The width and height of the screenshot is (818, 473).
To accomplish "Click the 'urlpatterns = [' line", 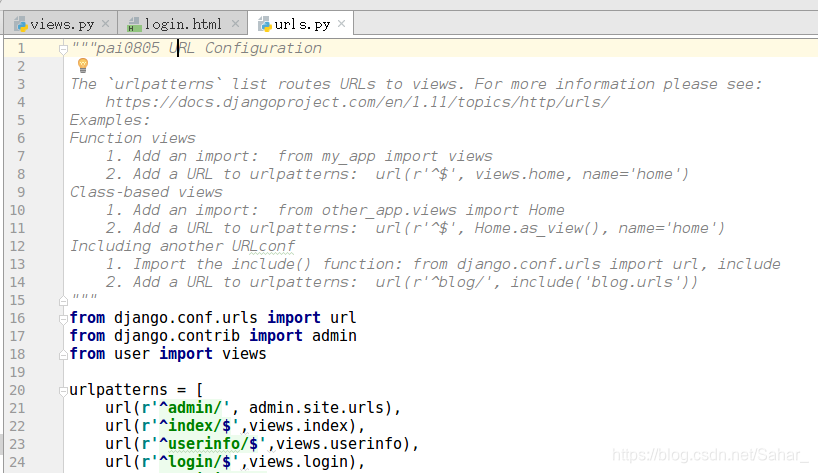I will coord(136,390).
